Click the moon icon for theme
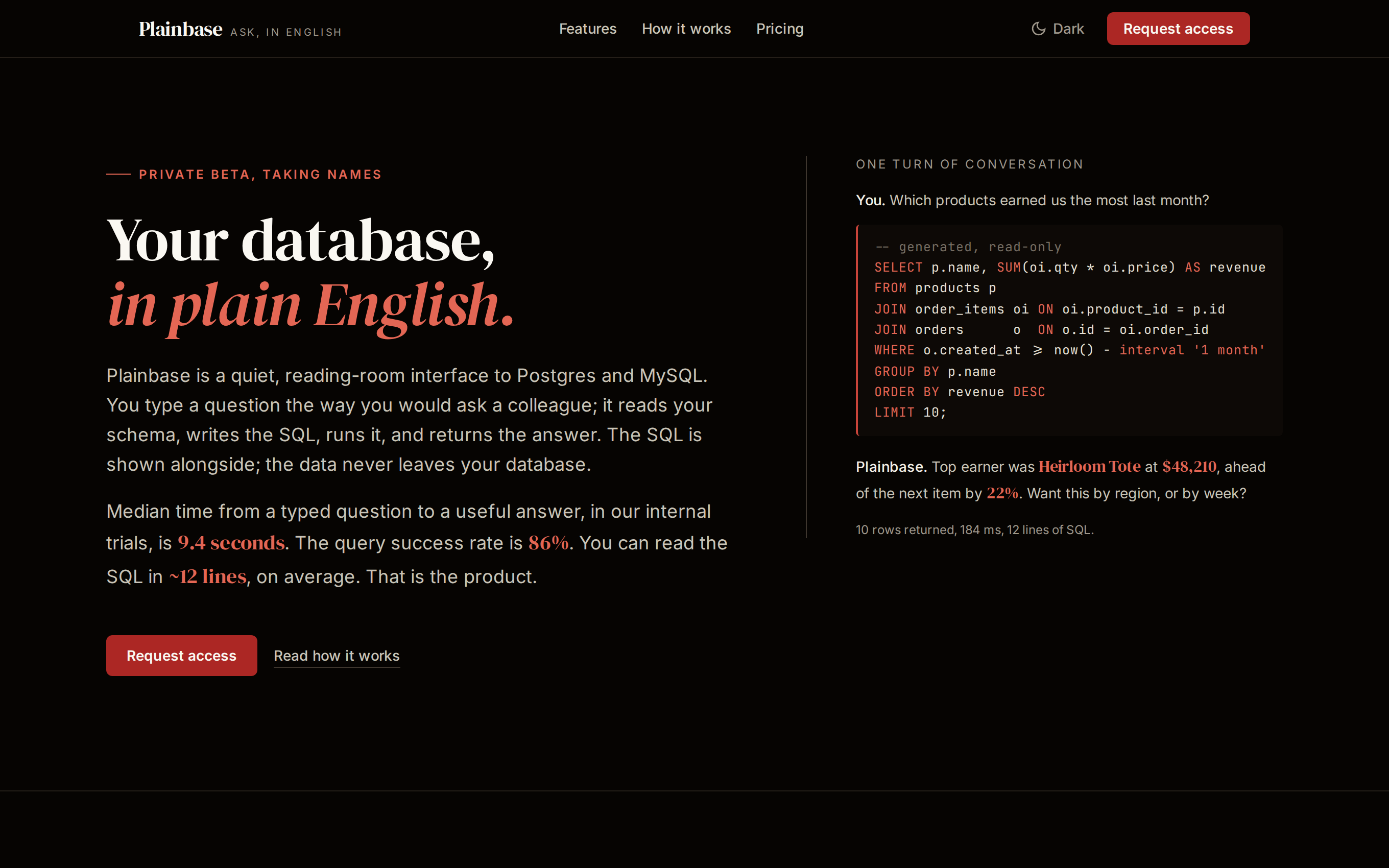The image size is (1389, 868). point(1038,29)
